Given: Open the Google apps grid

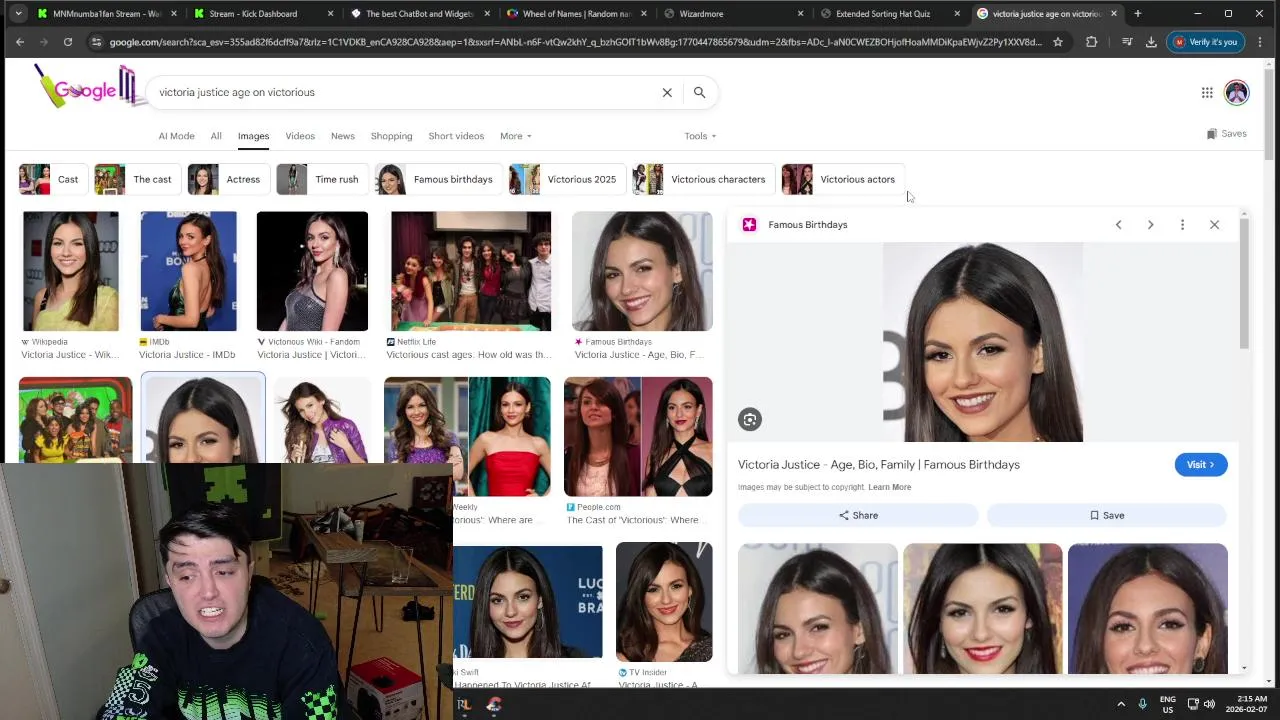Looking at the screenshot, I should pos(1207,92).
